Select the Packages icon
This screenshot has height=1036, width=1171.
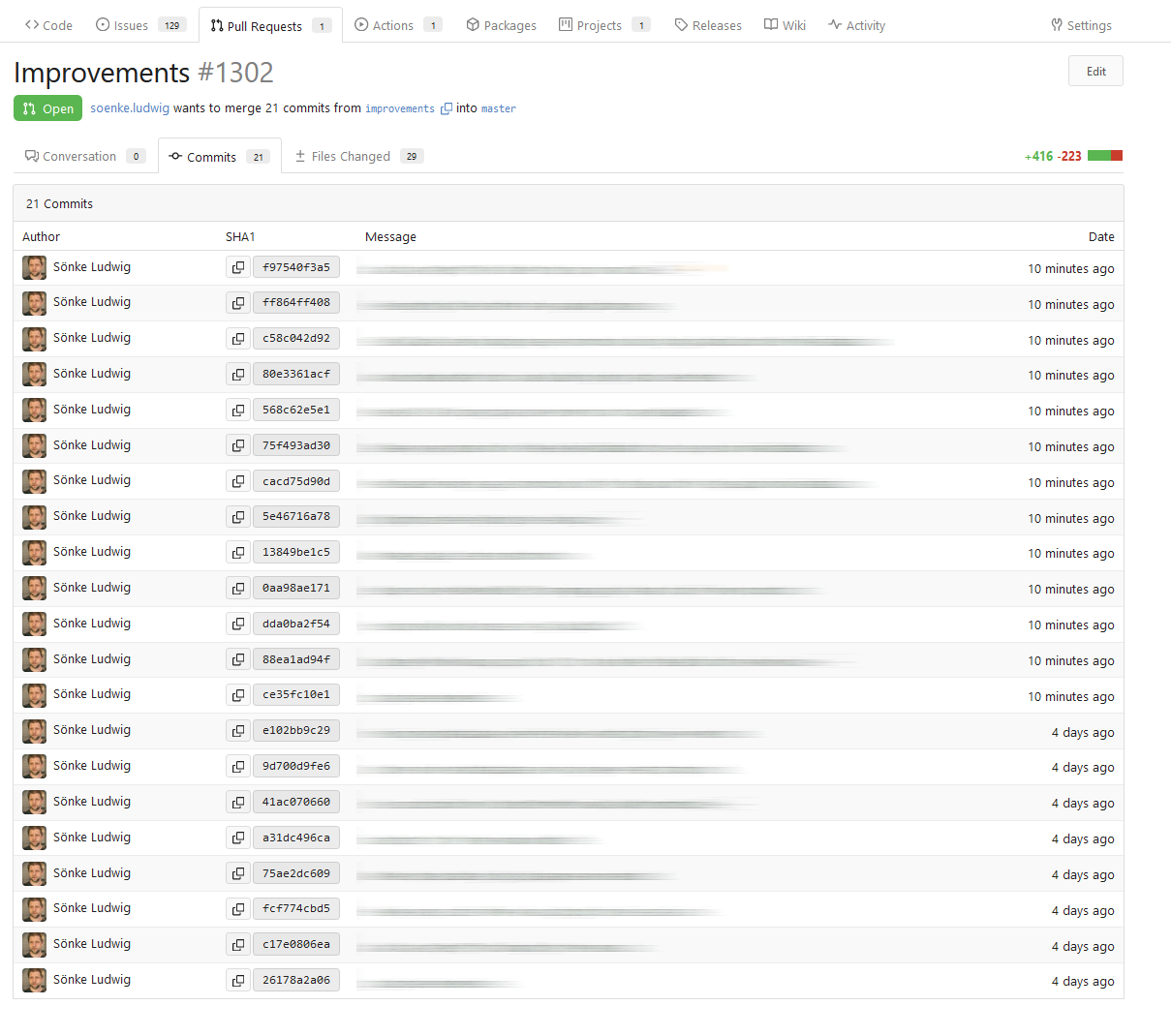point(472,24)
